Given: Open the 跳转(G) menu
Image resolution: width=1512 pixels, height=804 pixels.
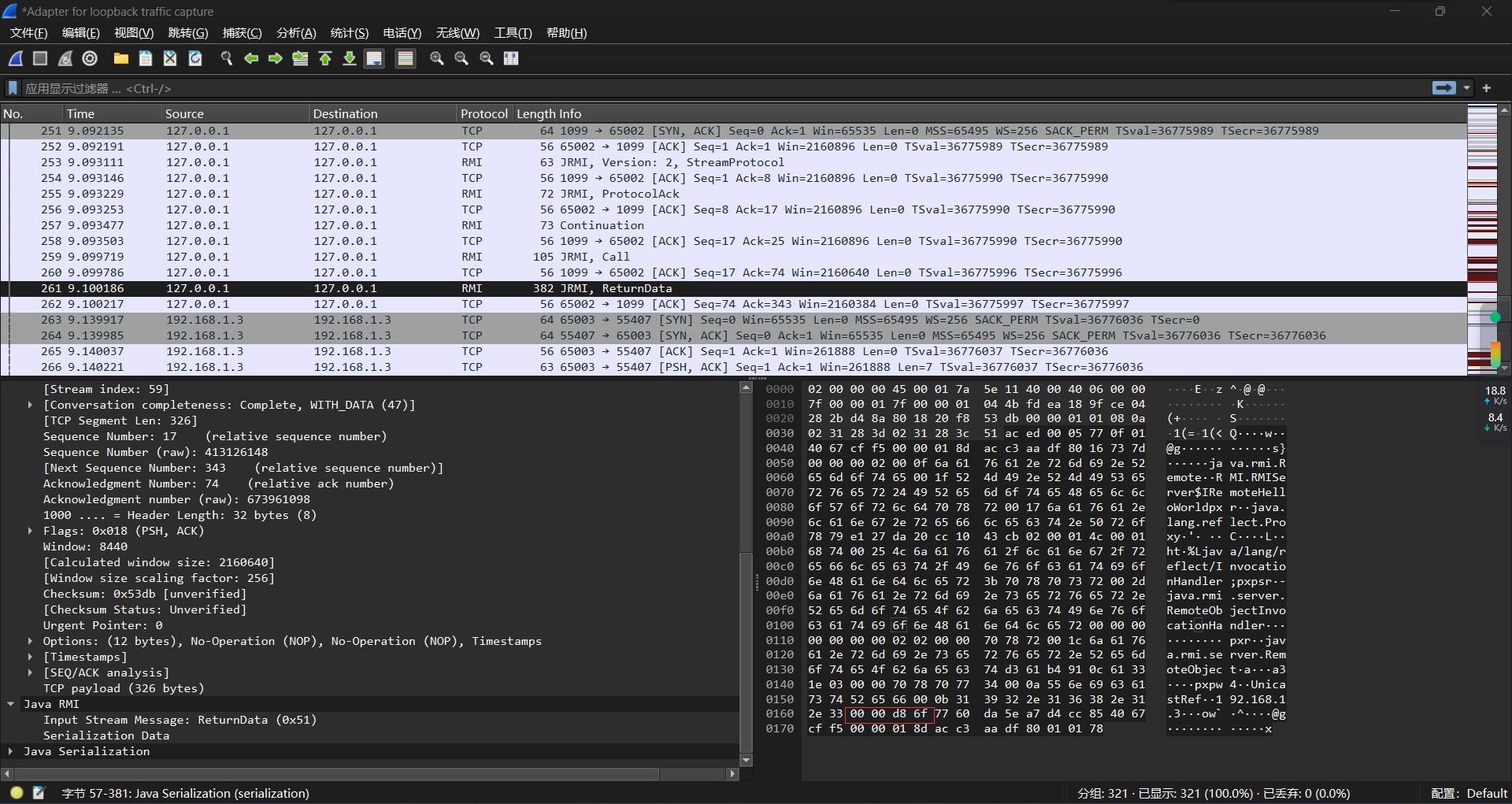Looking at the screenshot, I should click(x=188, y=33).
